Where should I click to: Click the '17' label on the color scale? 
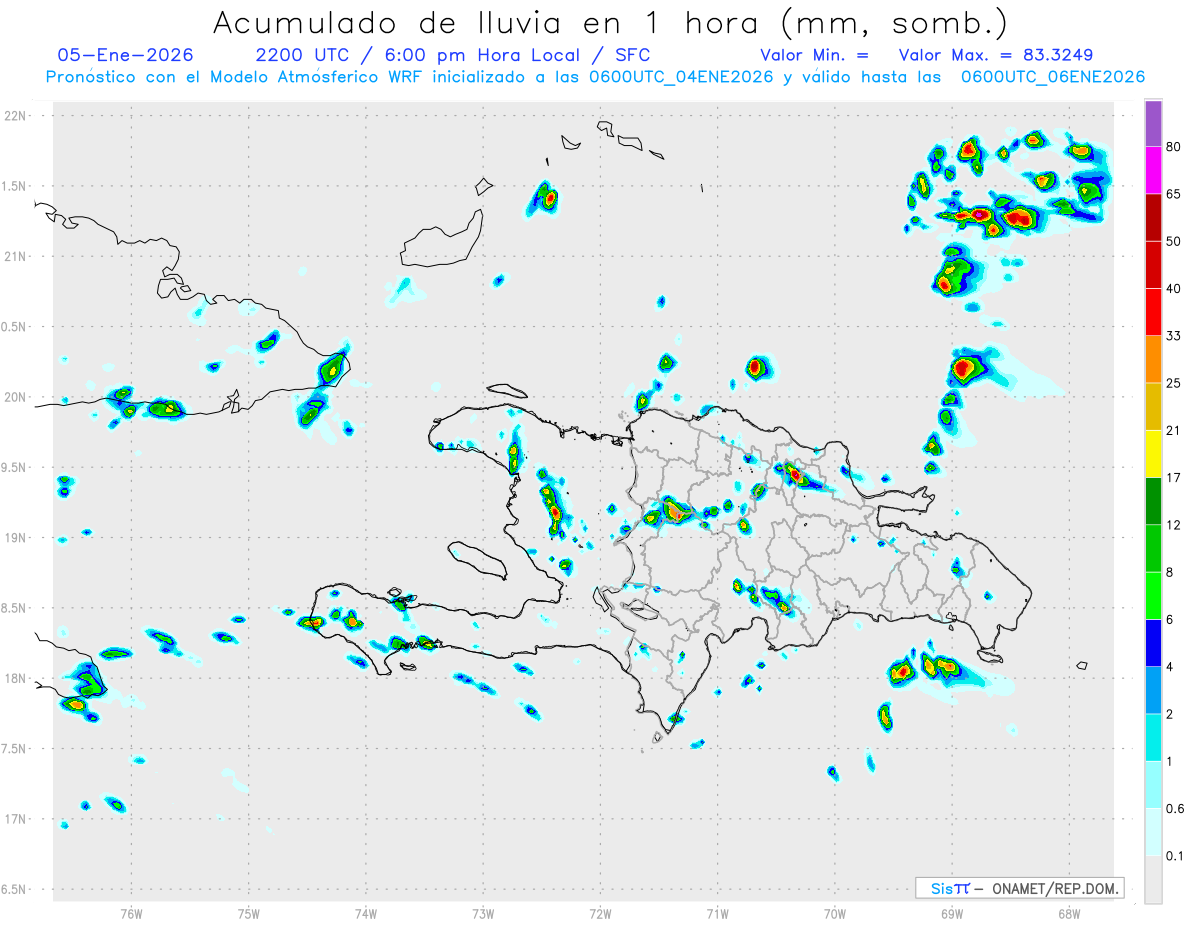pos(1174,477)
